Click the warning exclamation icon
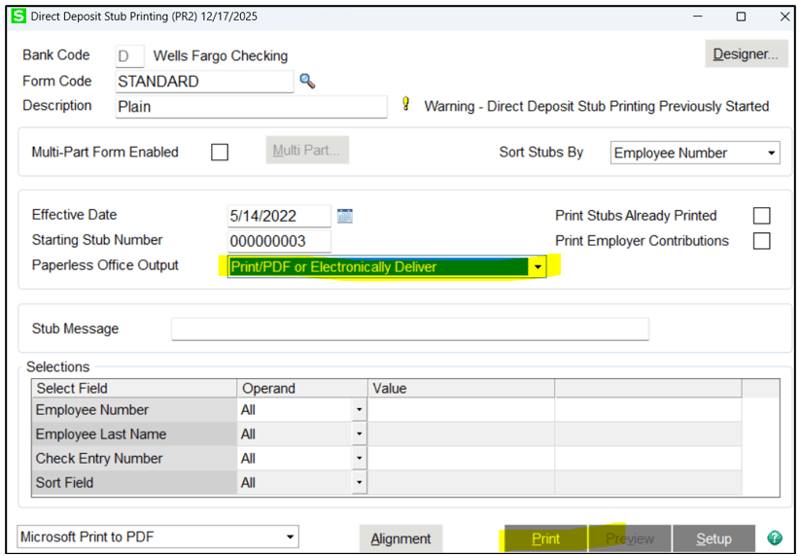Screen dimensions: 800x556 pos(405,104)
